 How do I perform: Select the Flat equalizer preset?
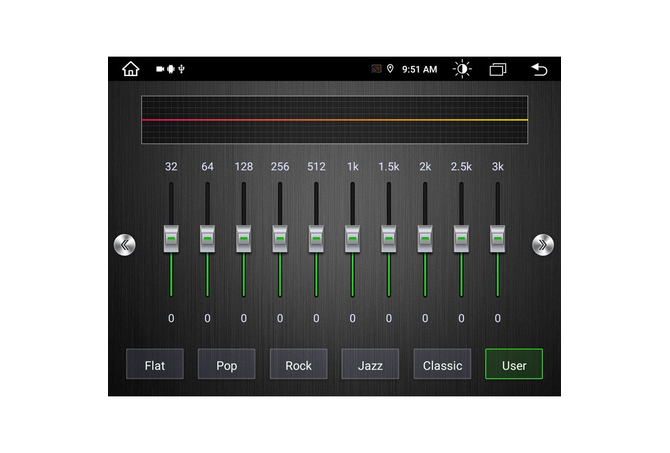[155, 365]
